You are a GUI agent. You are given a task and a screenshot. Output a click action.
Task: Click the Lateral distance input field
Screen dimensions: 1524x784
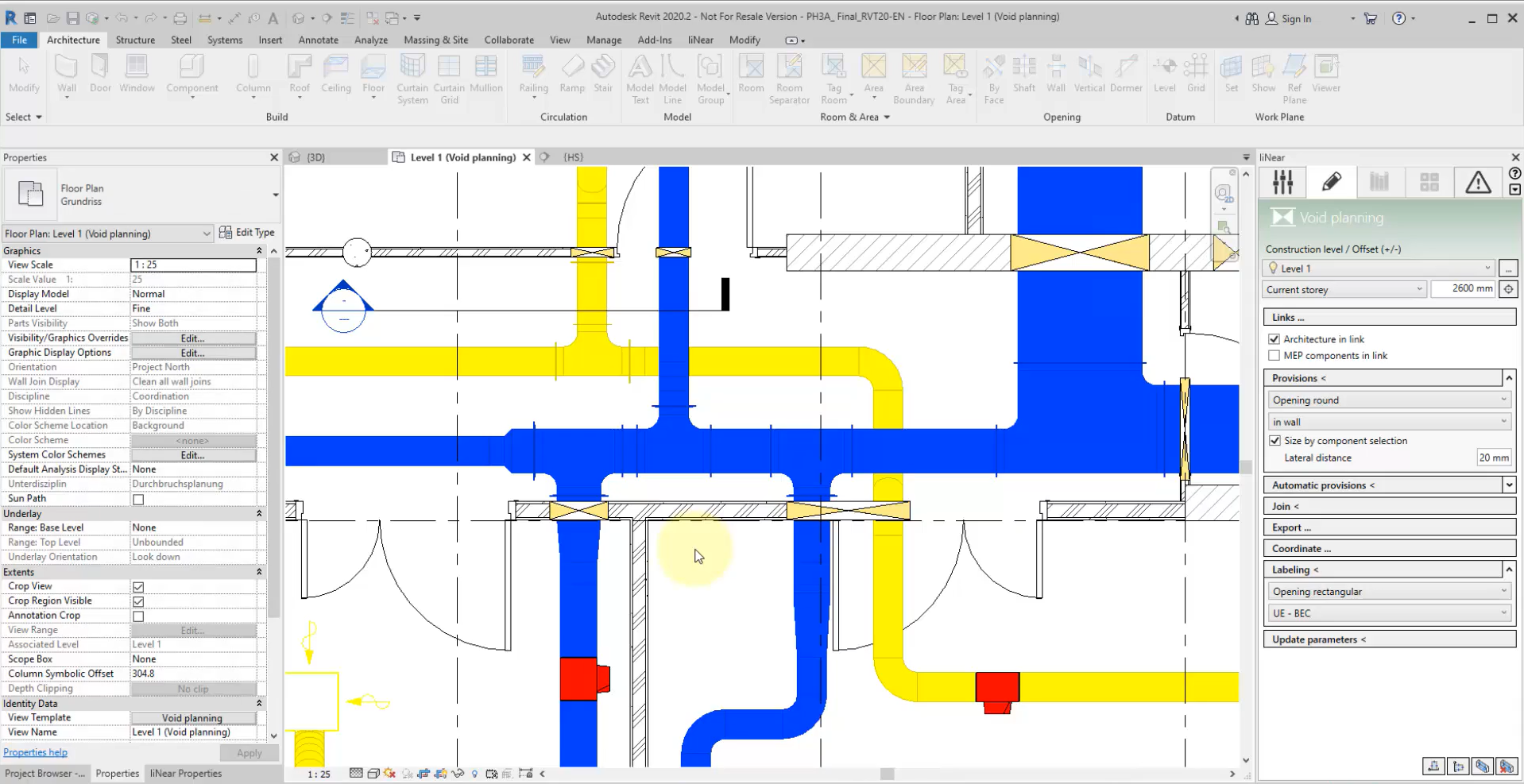click(x=1492, y=458)
